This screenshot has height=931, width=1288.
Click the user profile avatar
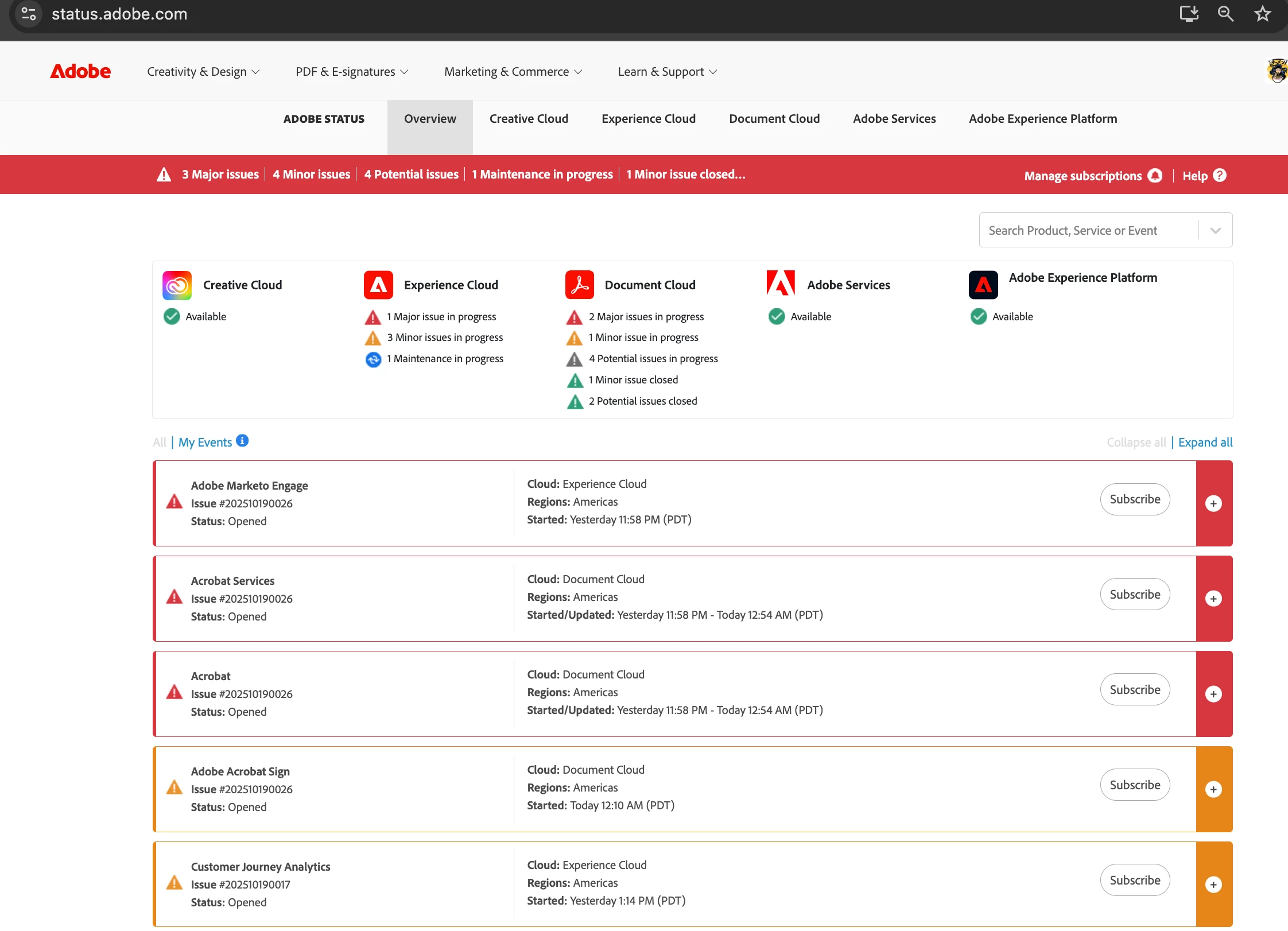(1277, 71)
